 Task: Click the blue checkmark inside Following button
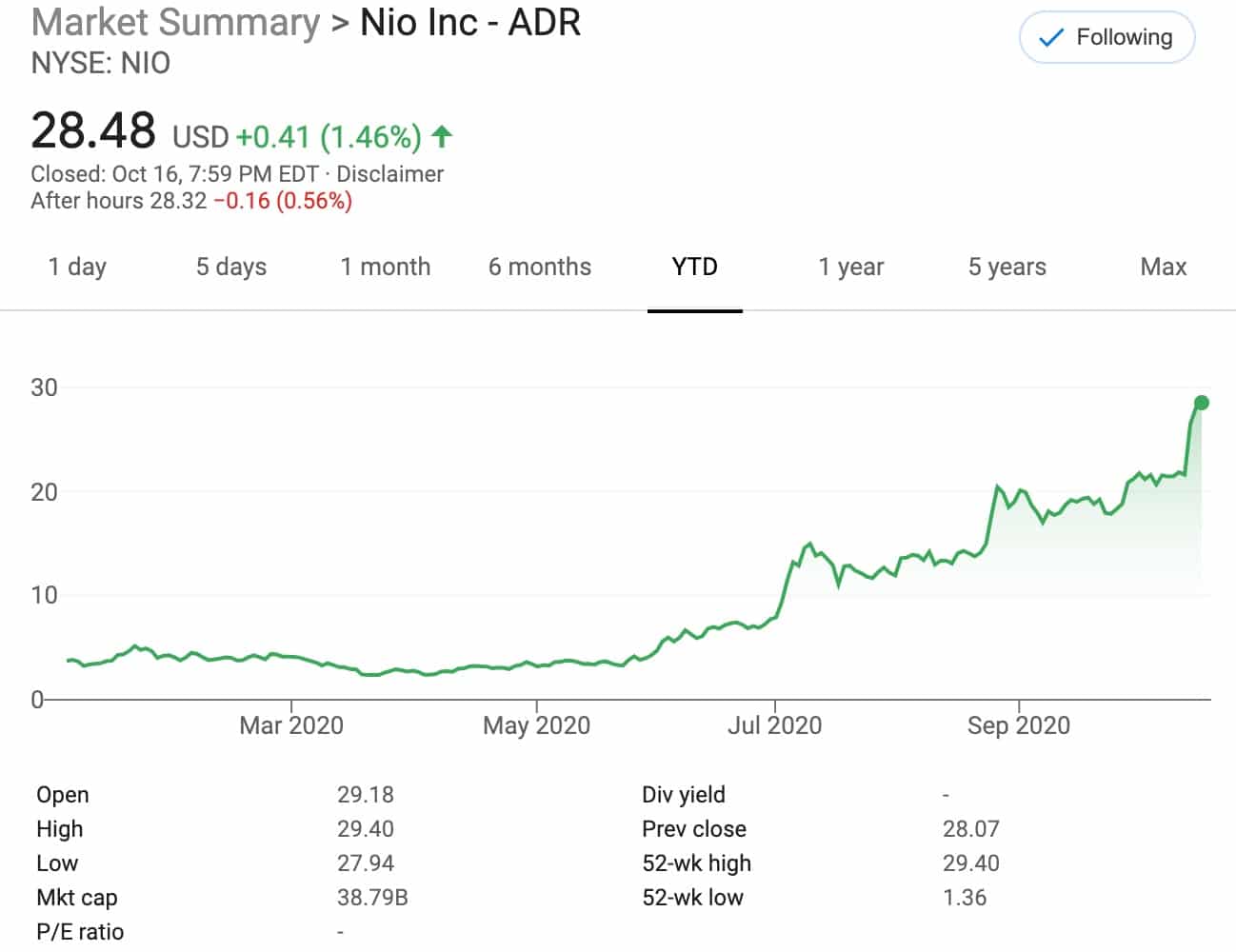click(x=1050, y=37)
